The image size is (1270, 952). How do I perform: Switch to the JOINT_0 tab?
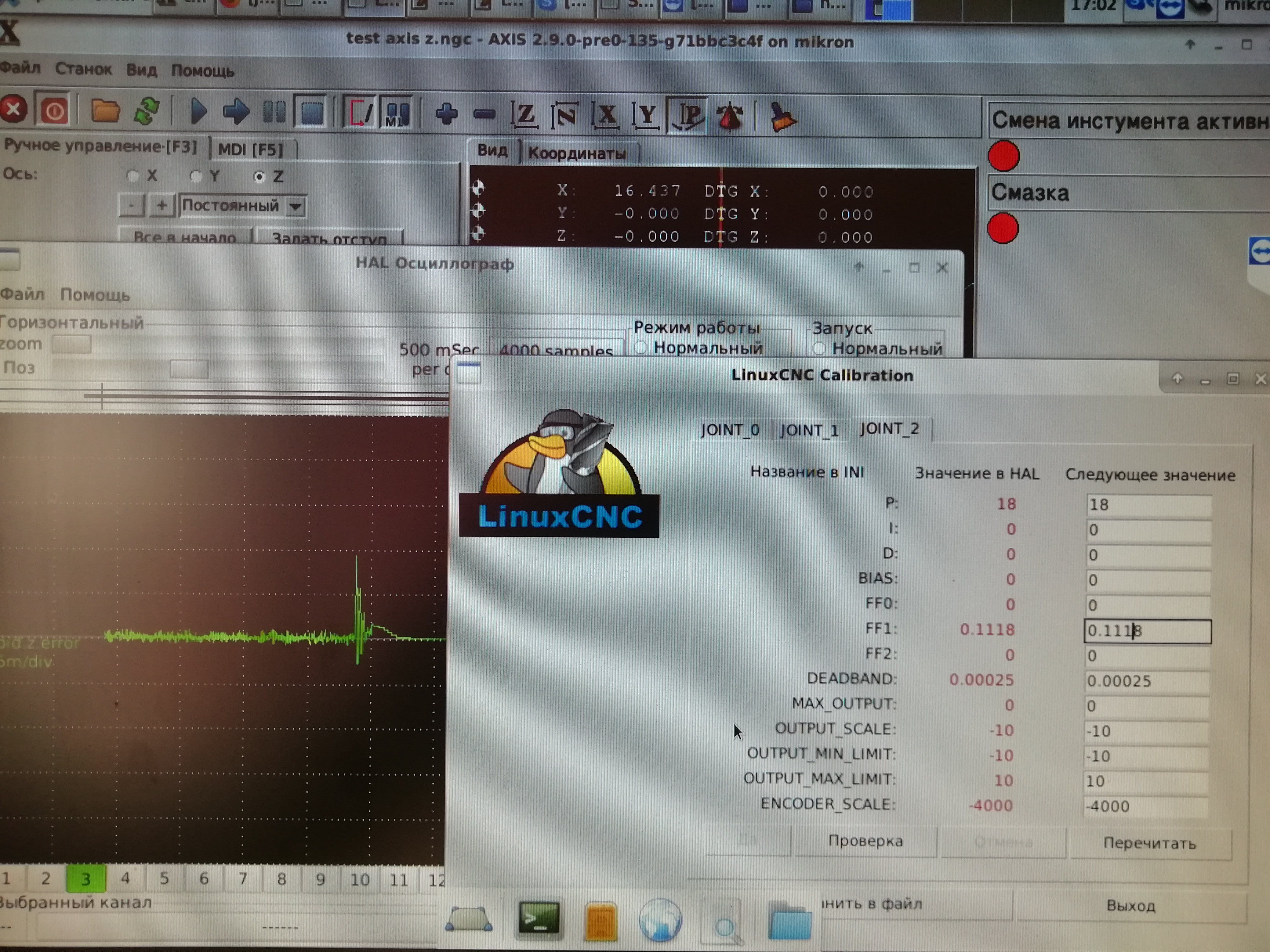pyautogui.click(x=730, y=430)
